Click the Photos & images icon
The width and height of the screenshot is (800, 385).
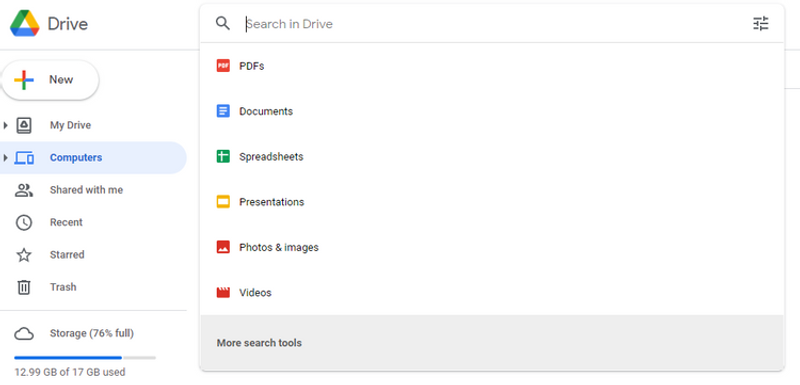coord(223,247)
